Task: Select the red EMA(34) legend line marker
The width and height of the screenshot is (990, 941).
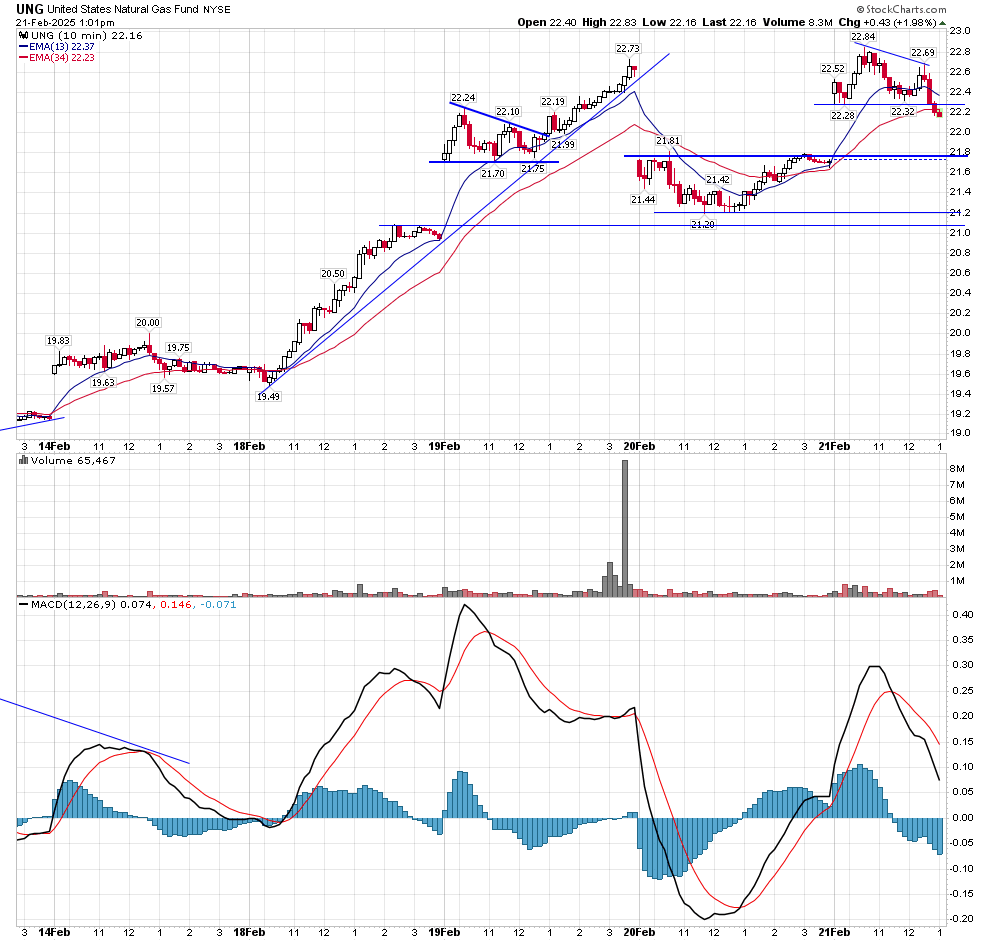Action: coord(23,57)
